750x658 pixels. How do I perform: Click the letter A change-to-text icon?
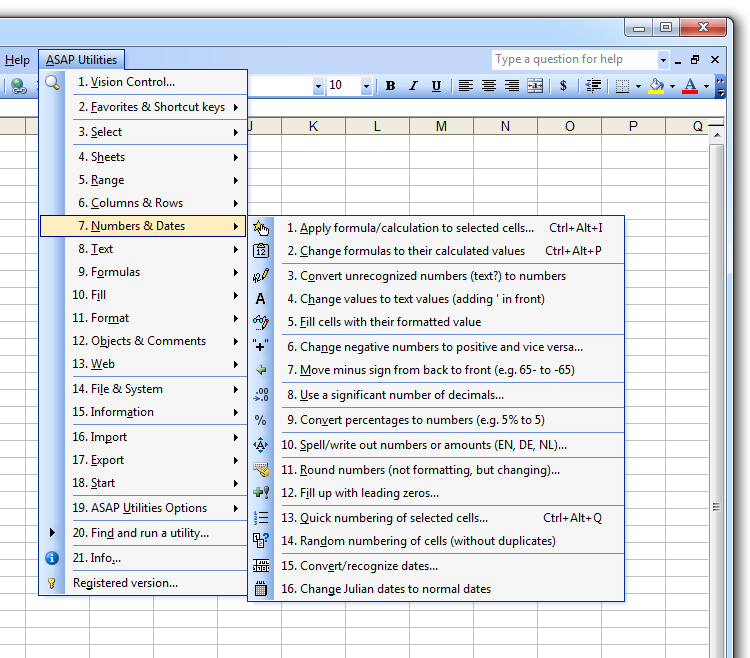click(x=260, y=299)
